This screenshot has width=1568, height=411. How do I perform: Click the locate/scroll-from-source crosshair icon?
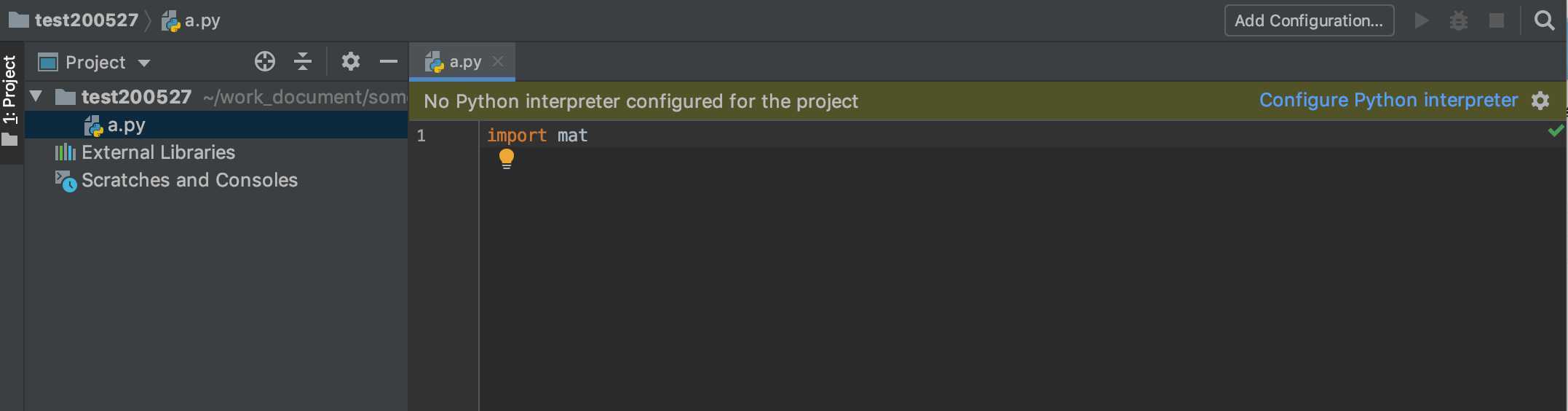click(265, 62)
